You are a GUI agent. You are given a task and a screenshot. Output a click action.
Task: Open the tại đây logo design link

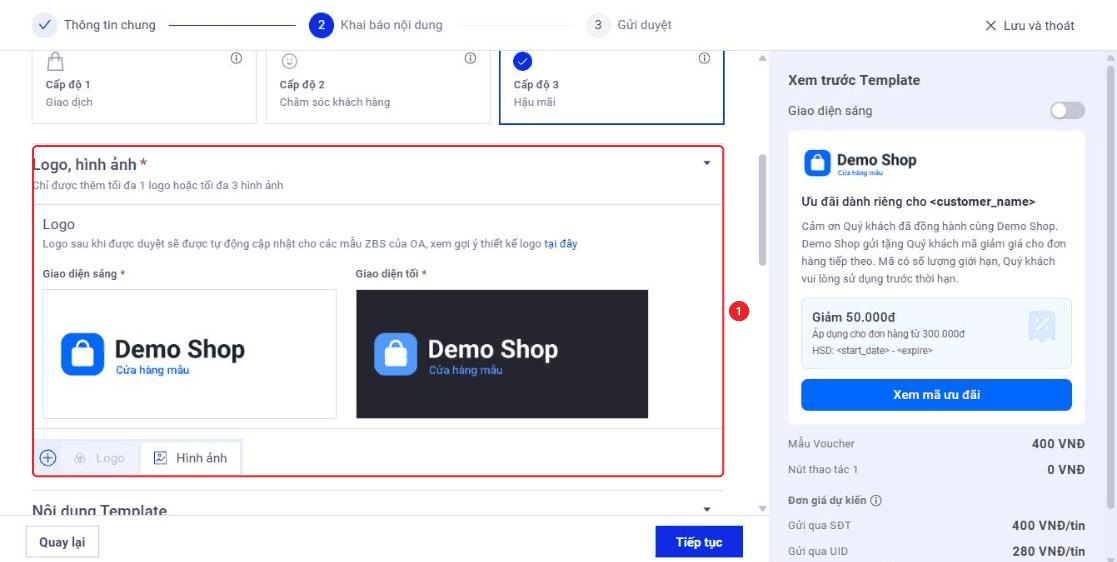(561, 244)
